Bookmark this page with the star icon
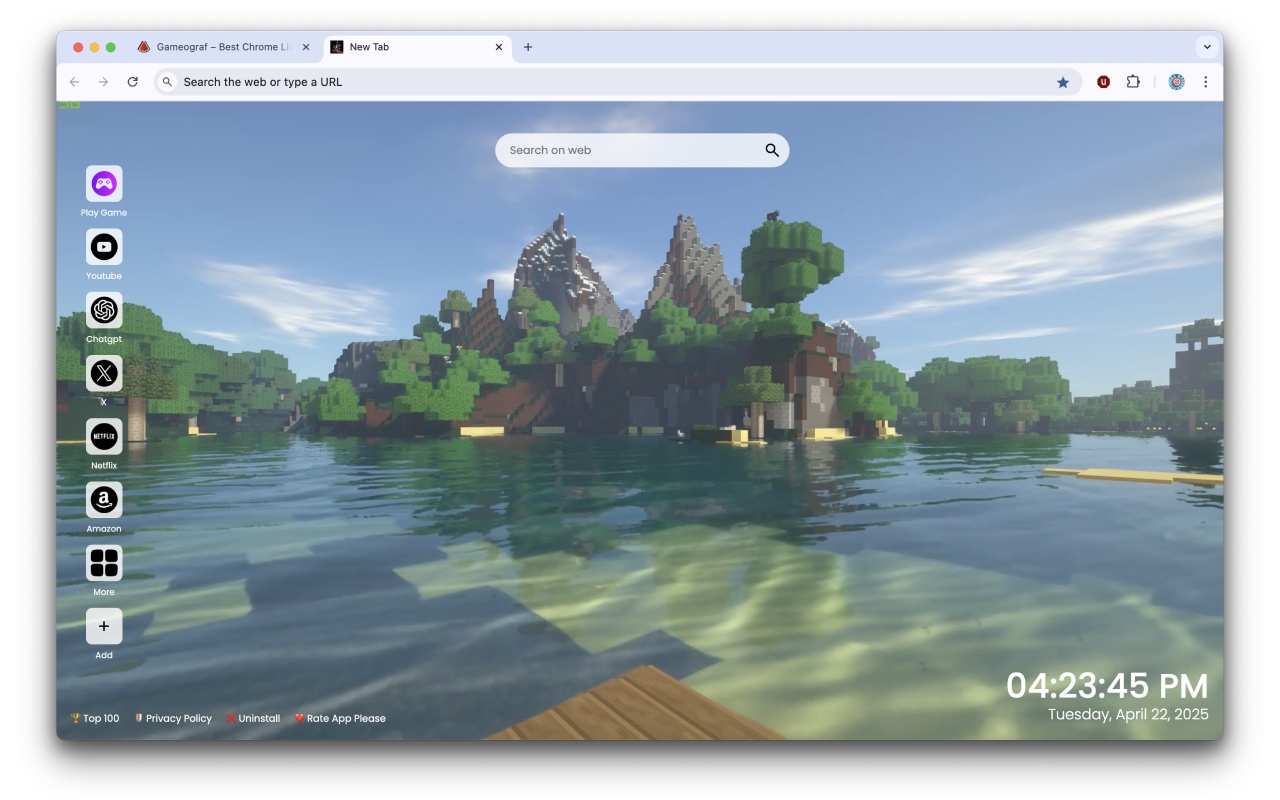 1063,81
